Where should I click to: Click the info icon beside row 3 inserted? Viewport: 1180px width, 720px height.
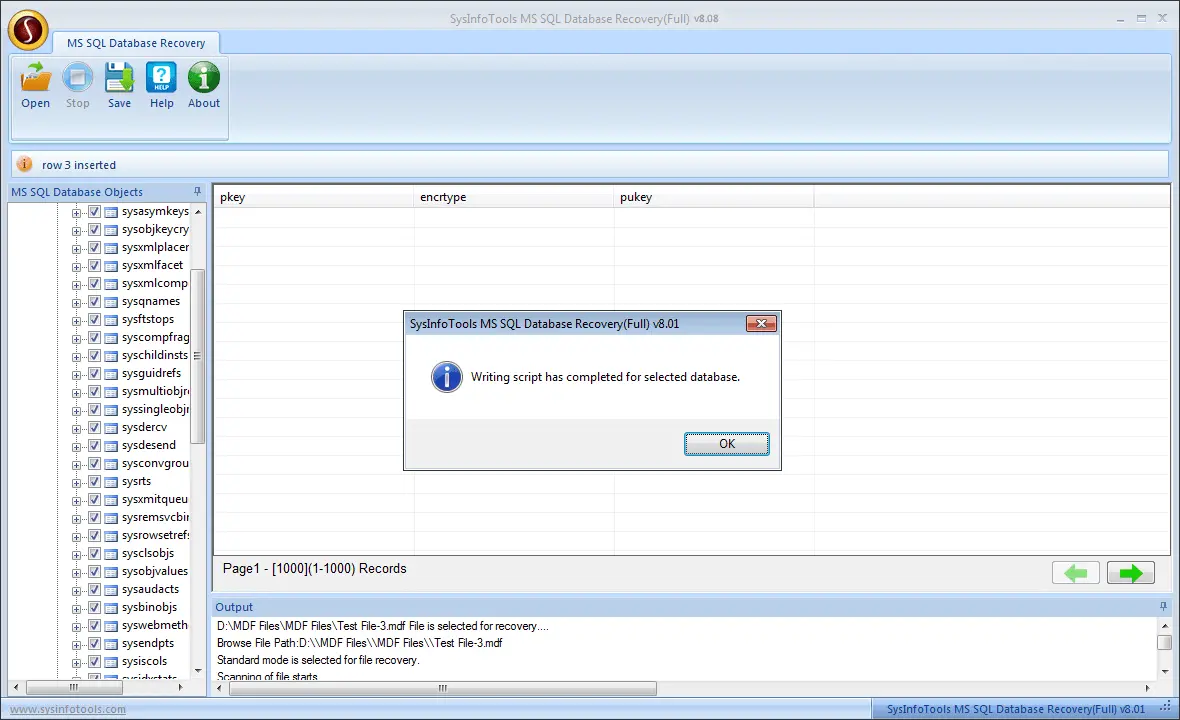click(24, 164)
